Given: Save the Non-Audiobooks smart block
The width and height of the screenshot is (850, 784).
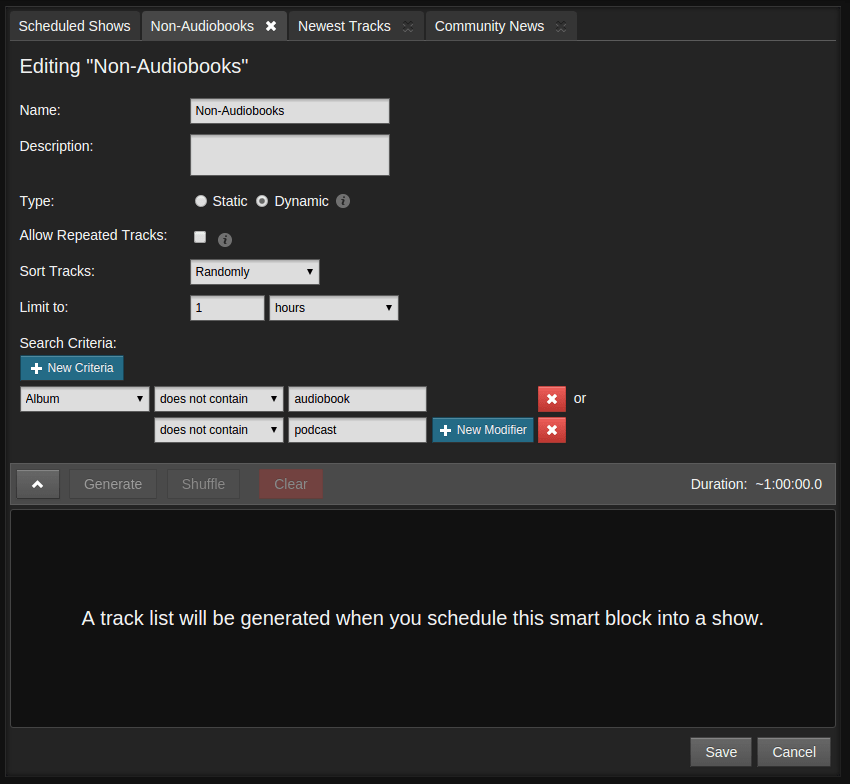Looking at the screenshot, I should click(x=720, y=751).
